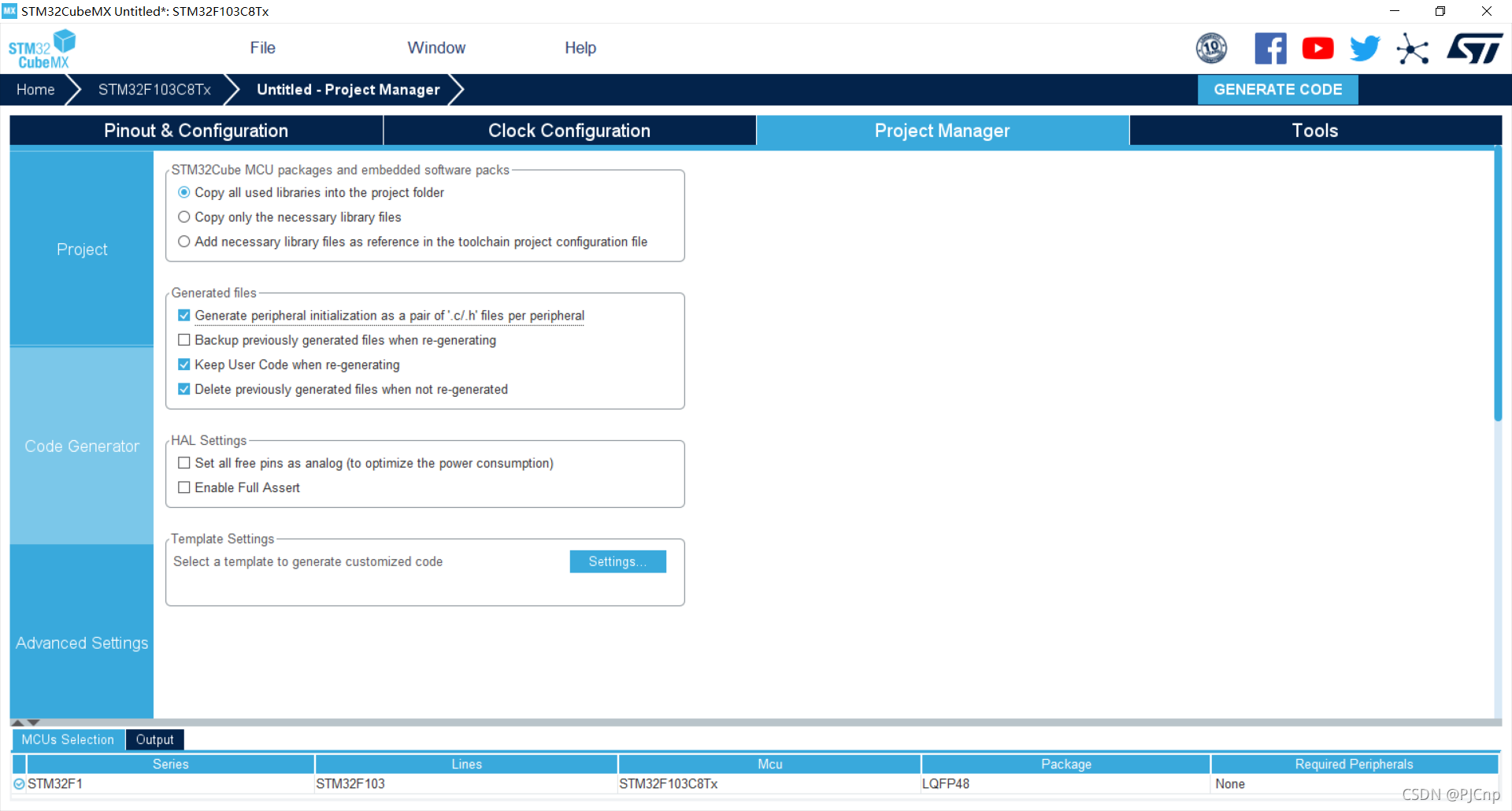This screenshot has height=811, width=1512.
Task: Click the STM32CubeMX logo
Action: point(43,49)
